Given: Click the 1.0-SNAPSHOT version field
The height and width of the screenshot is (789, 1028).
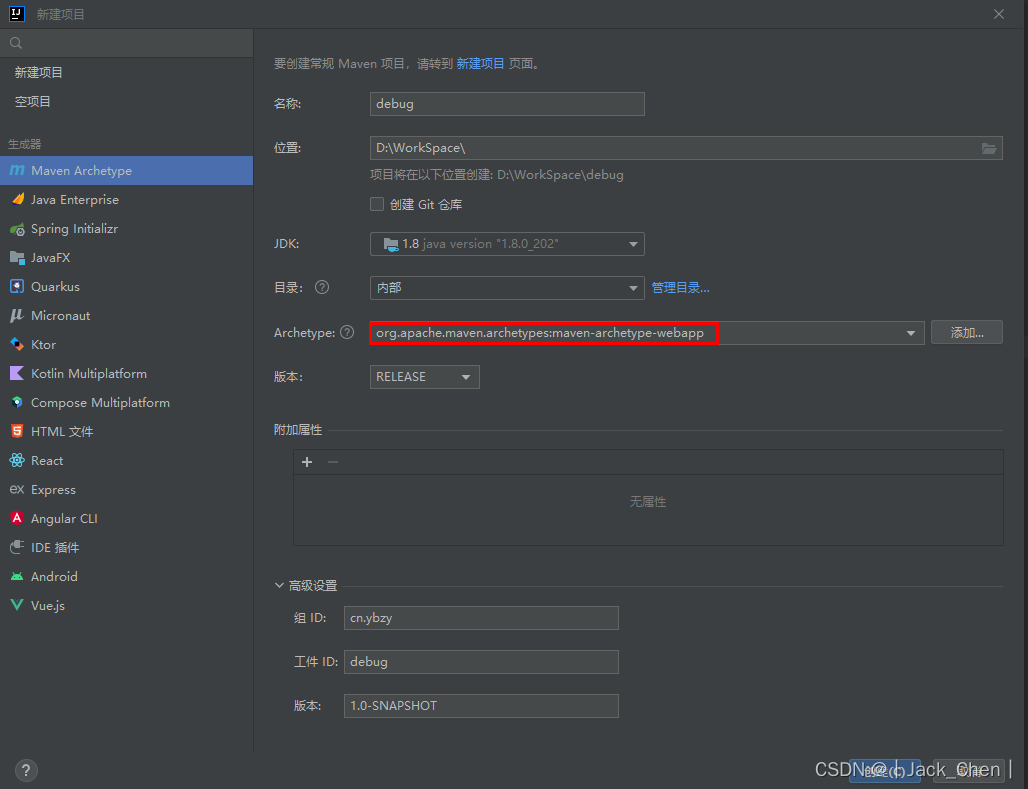Looking at the screenshot, I should (x=481, y=706).
